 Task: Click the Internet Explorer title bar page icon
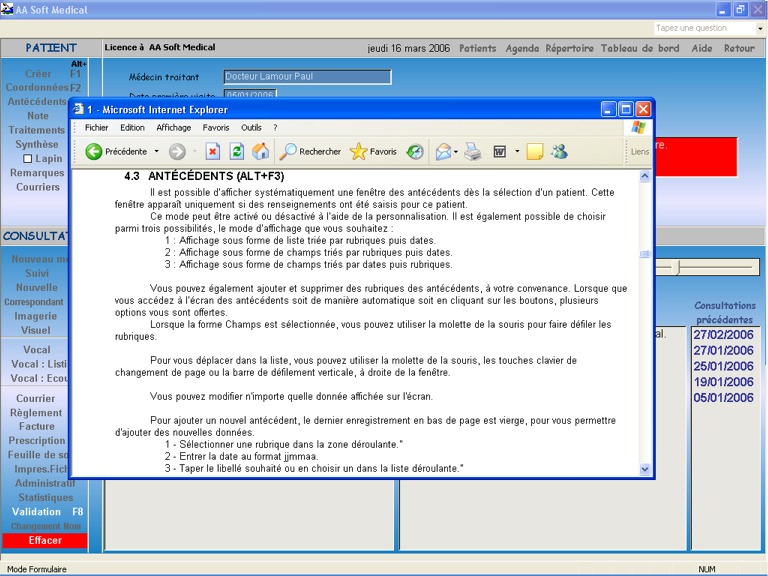point(78,109)
